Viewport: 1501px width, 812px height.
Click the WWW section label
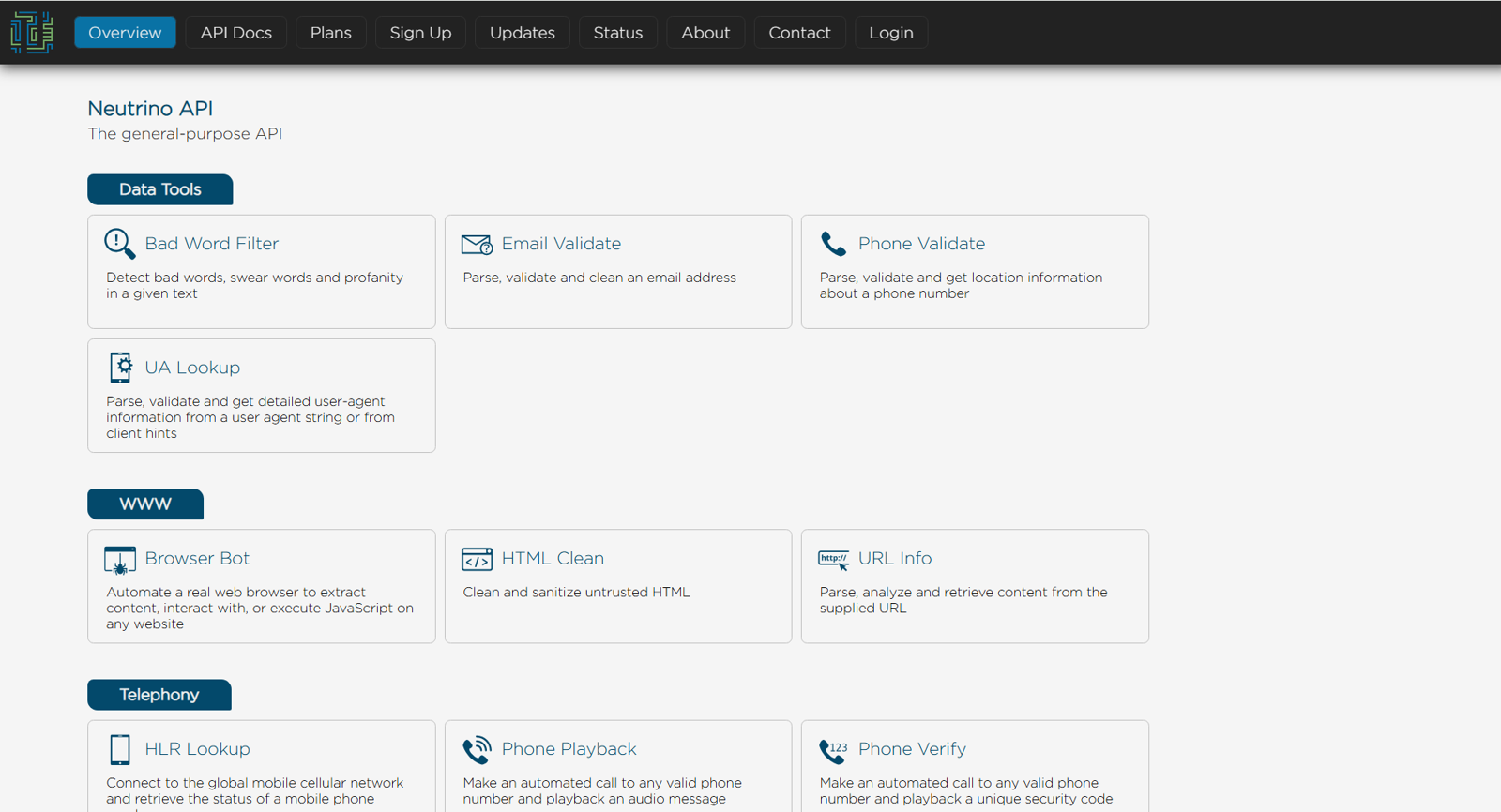145,504
